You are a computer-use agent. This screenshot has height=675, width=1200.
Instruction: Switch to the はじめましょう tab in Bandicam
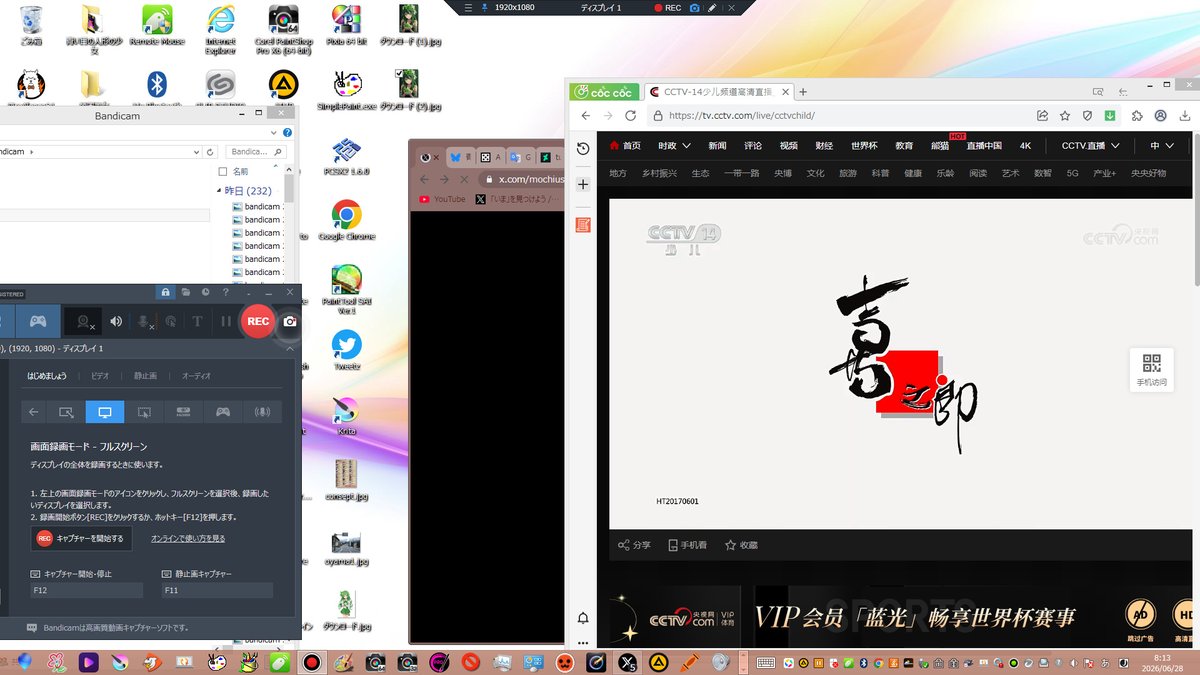[47, 376]
